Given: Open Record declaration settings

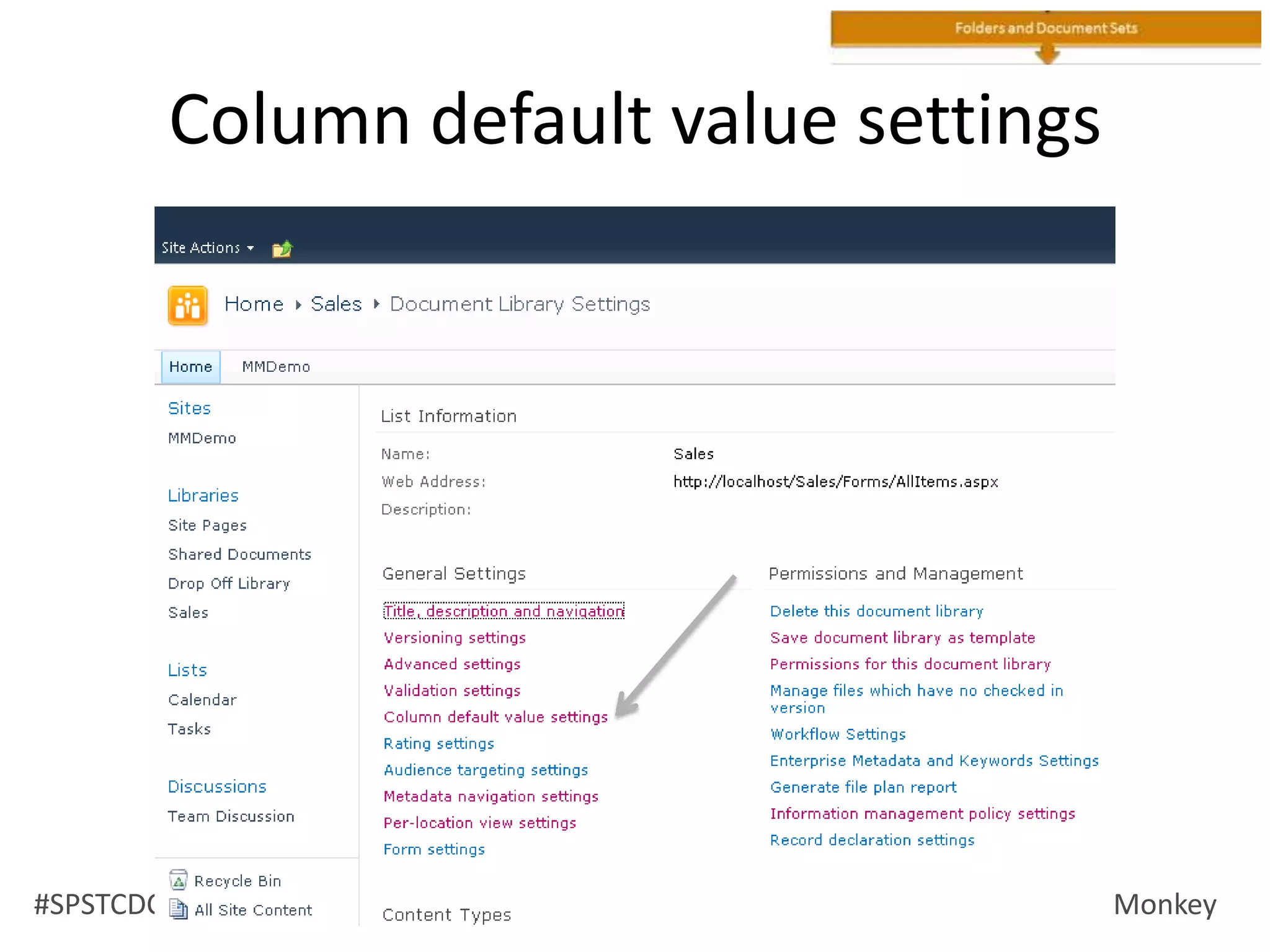Looking at the screenshot, I should pyautogui.click(x=873, y=840).
